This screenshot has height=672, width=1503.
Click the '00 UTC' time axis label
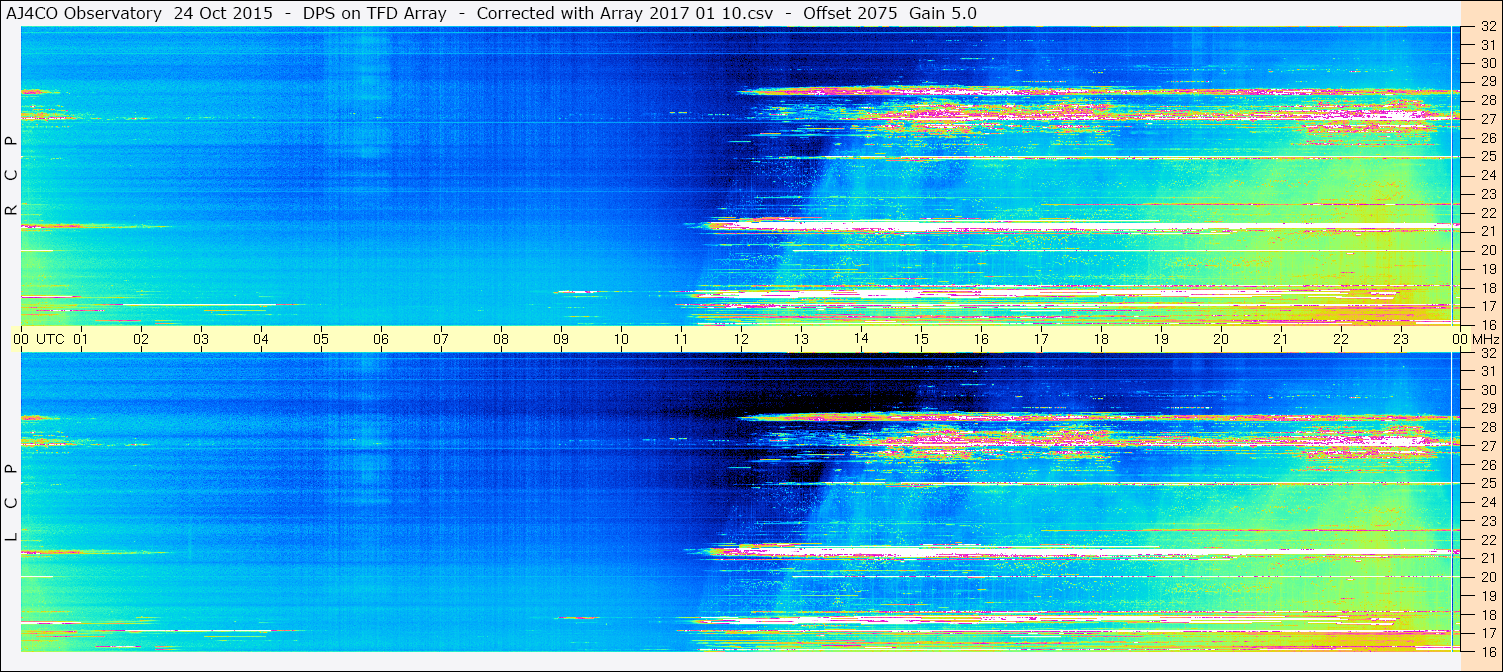coord(39,339)
